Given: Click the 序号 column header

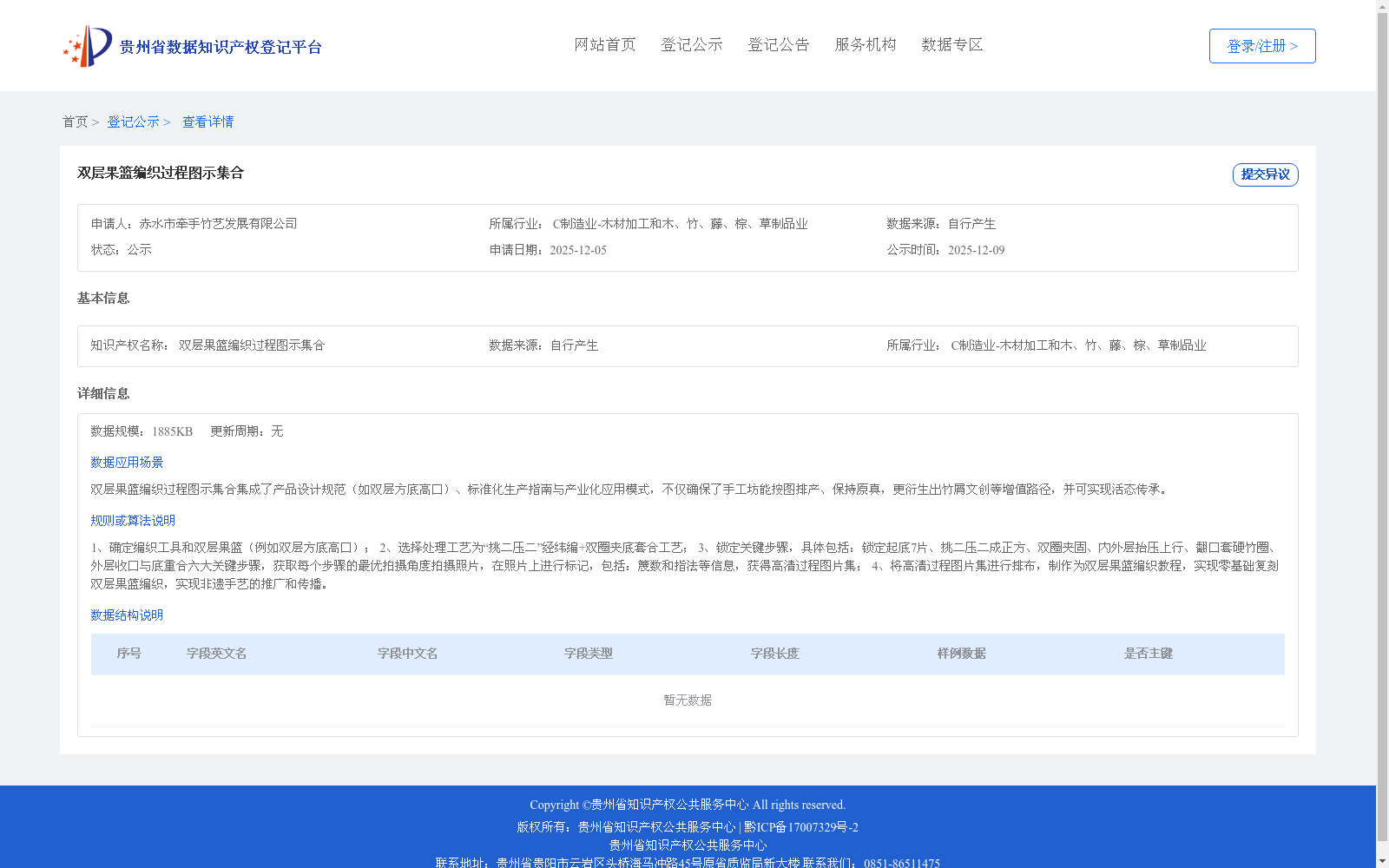Looking at the screenshot, I should (x=129, y=654).
